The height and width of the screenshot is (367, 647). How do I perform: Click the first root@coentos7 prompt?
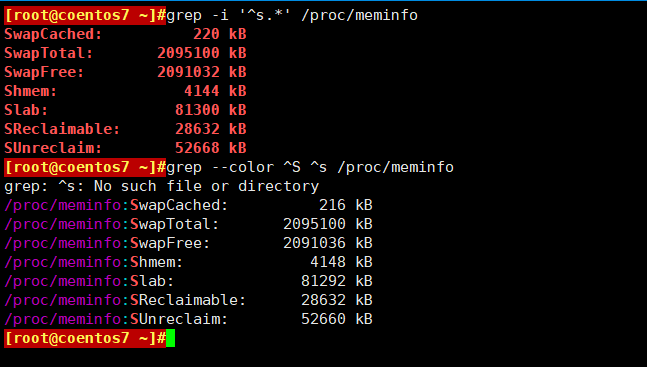(x=85, y=15)
